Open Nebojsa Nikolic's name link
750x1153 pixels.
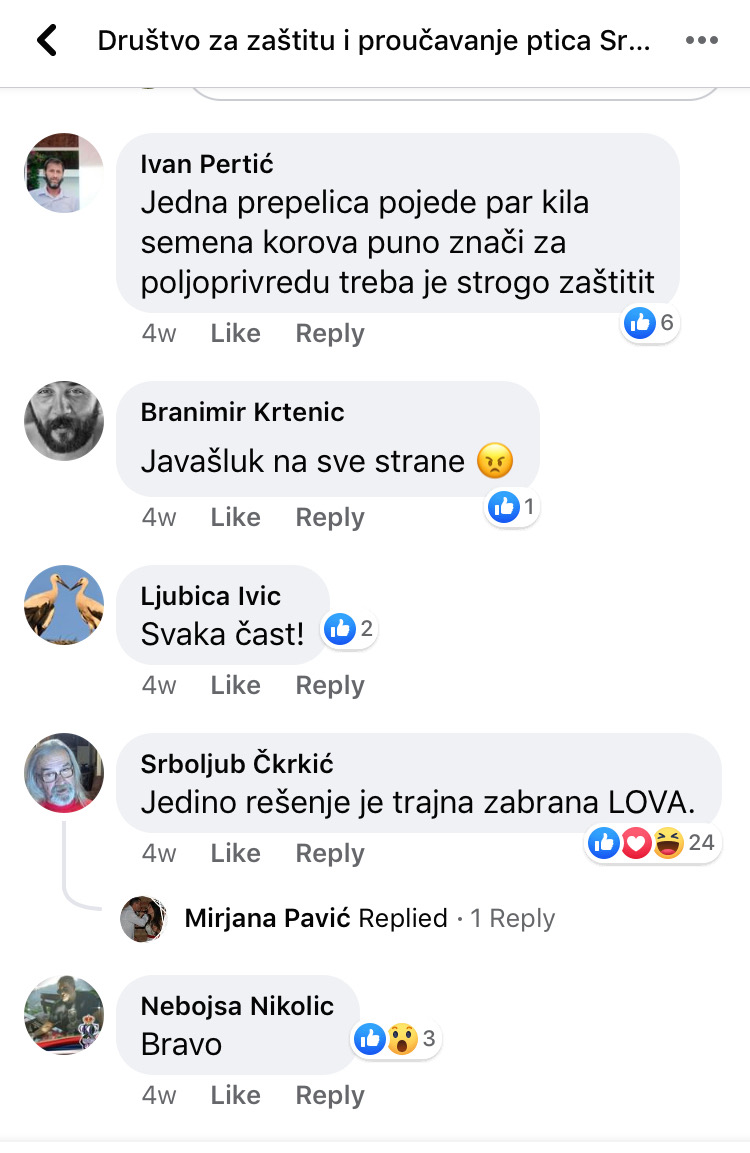tap(237, 1005)
